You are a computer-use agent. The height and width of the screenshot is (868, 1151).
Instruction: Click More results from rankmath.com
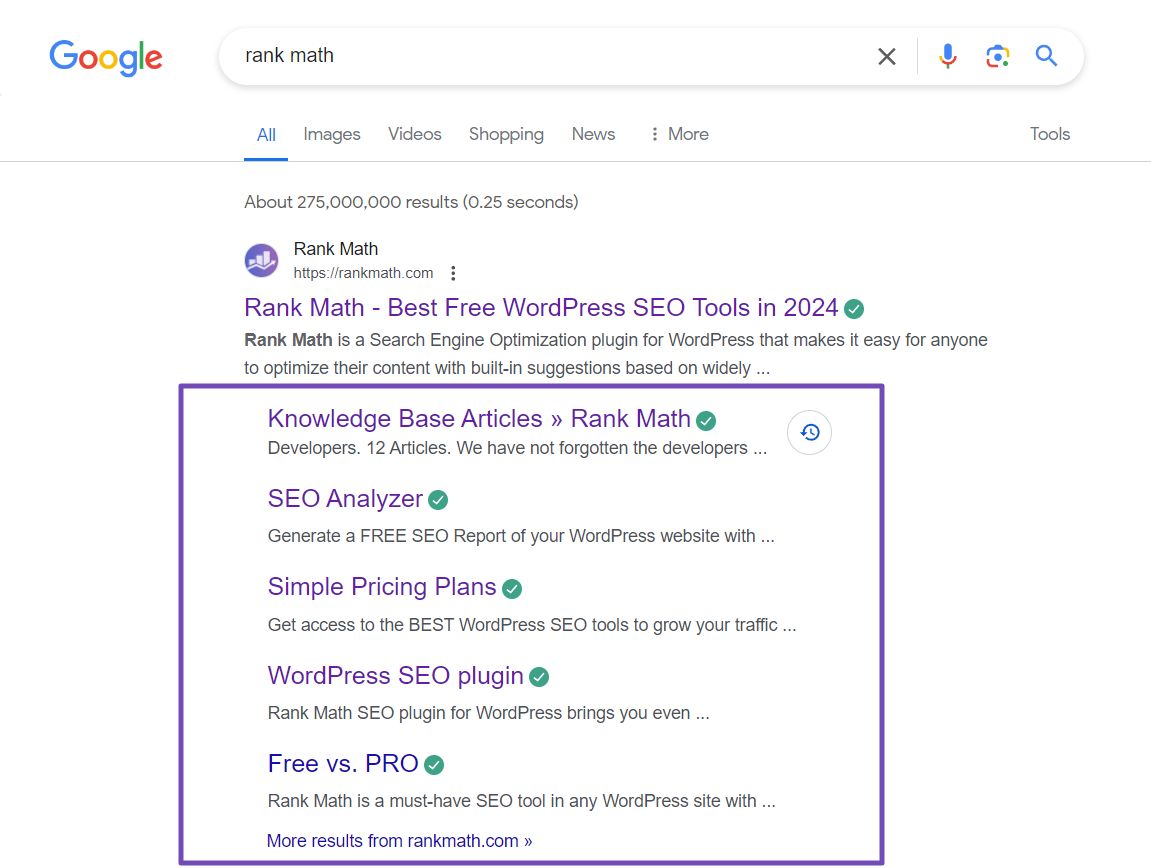pos(399,840)
